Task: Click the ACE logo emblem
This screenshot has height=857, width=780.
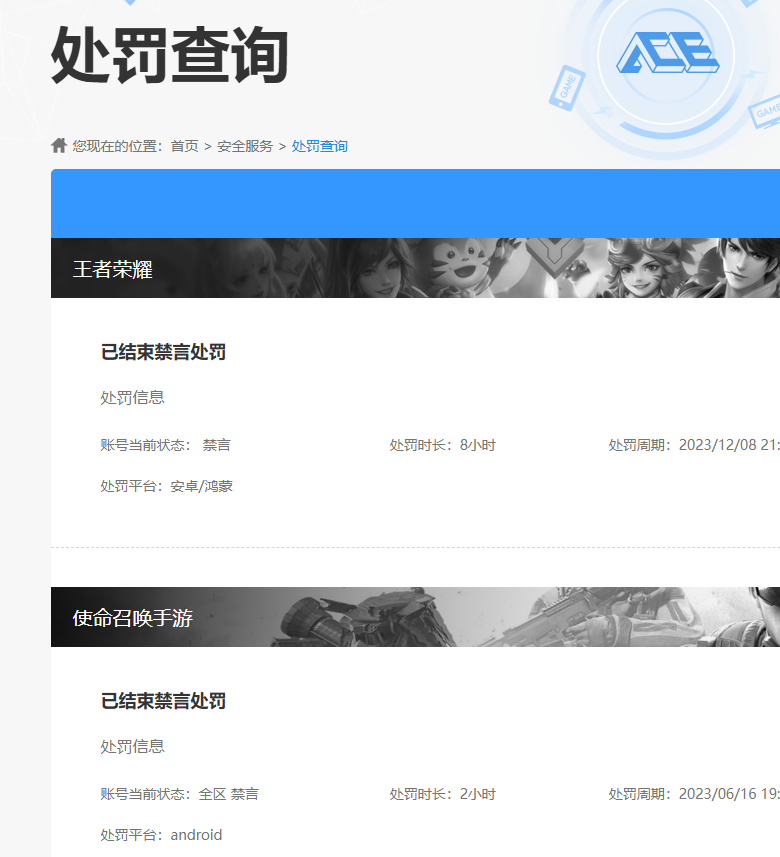Action: click(x=667, y=53)
